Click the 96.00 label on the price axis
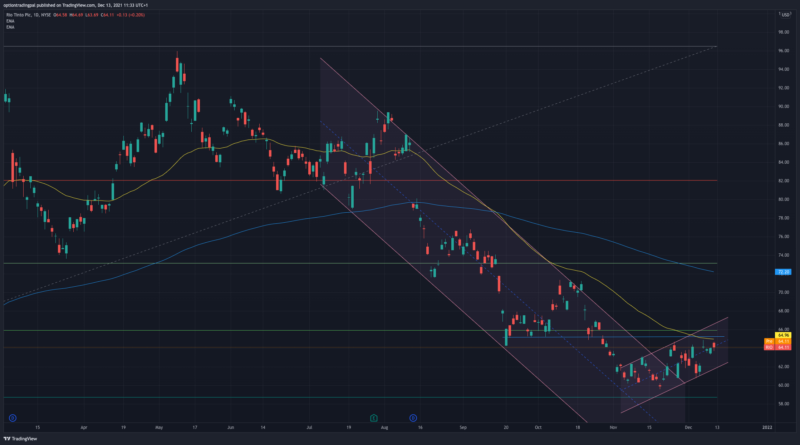Image resolution: width=800 pixels, height=445 pixels. coord(784,32)
